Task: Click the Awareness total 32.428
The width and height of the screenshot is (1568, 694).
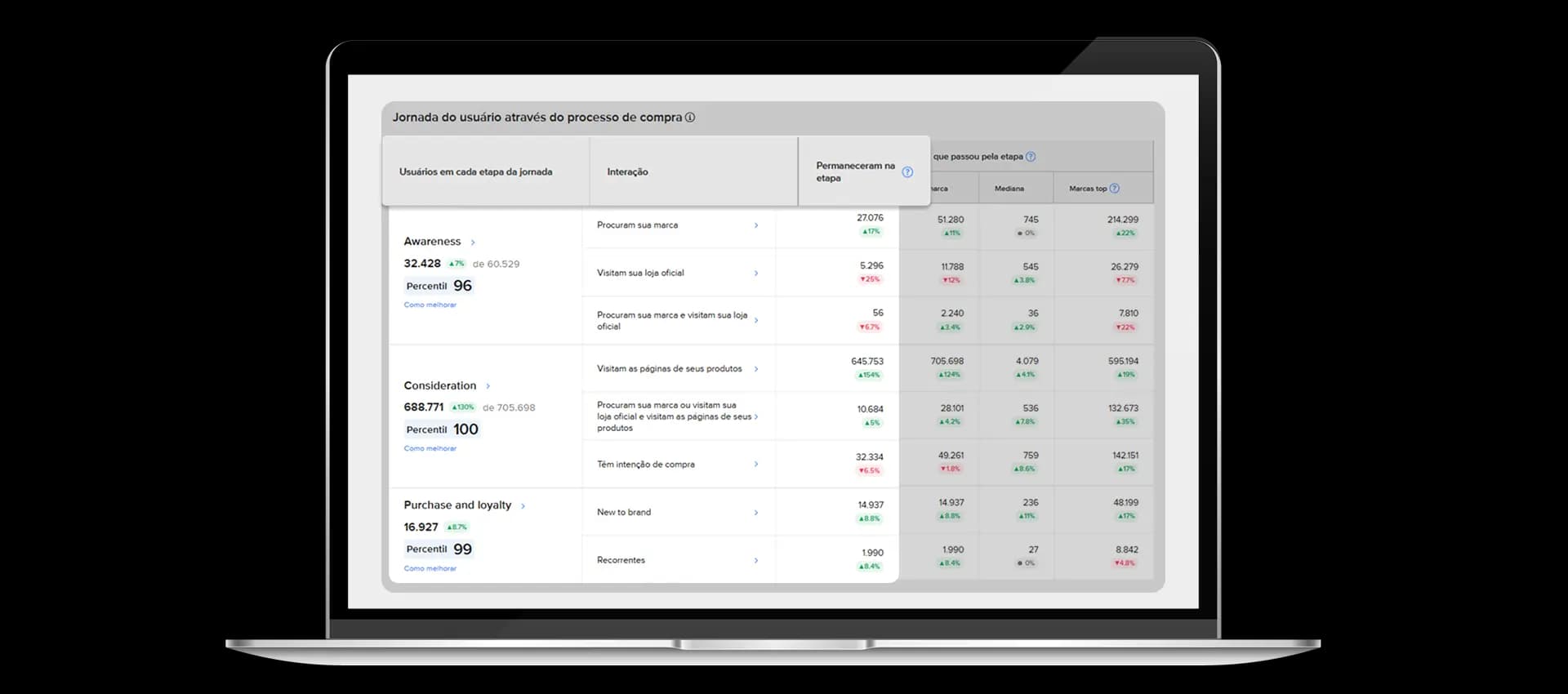Action: pos(422,264)
